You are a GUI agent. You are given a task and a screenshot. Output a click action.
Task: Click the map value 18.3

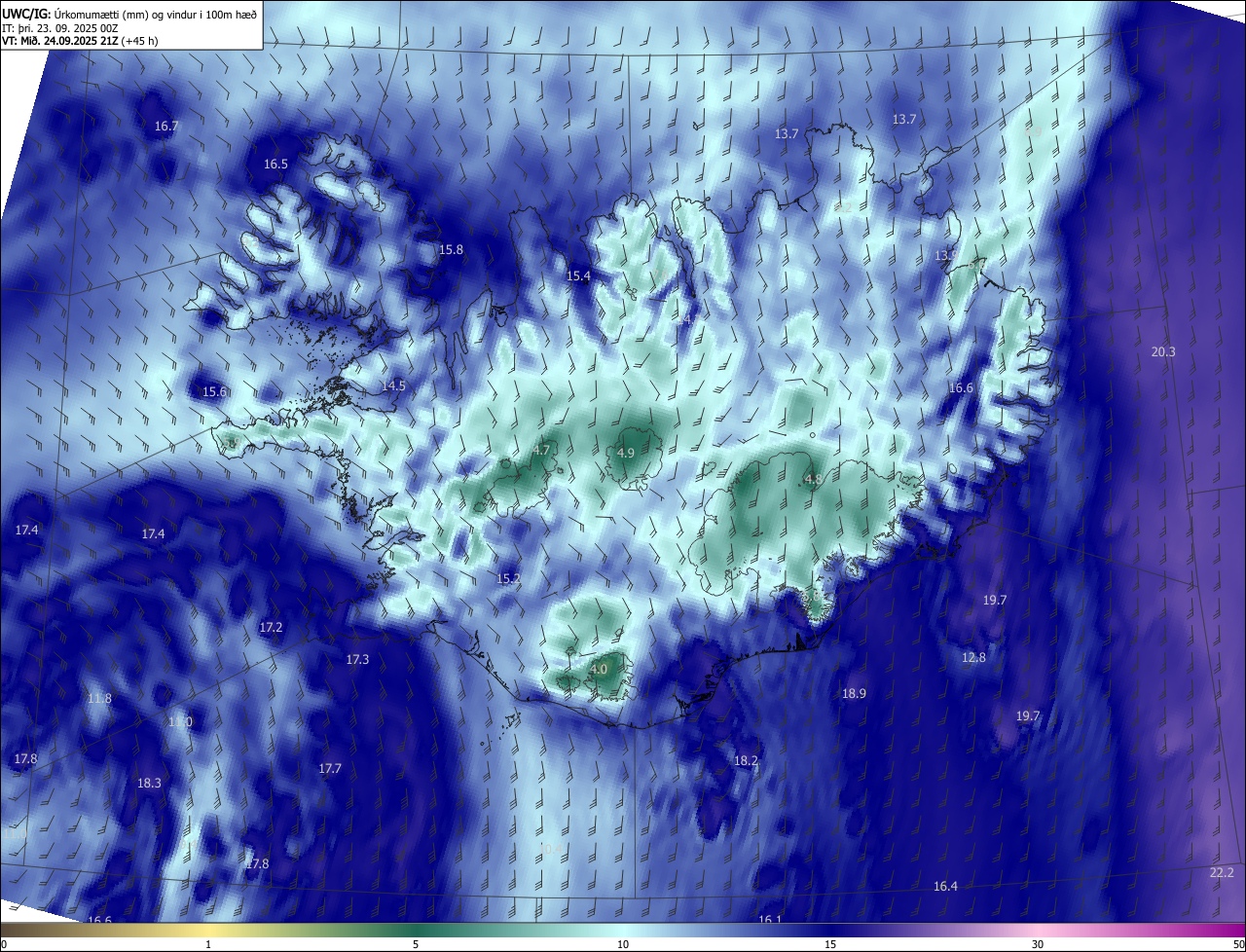click(149, 783)
